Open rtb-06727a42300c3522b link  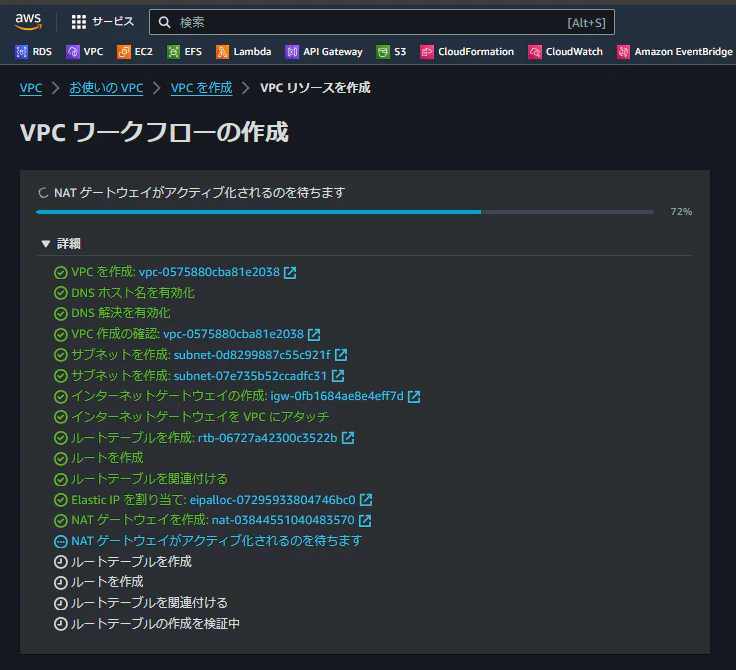[x=268, y=438]
